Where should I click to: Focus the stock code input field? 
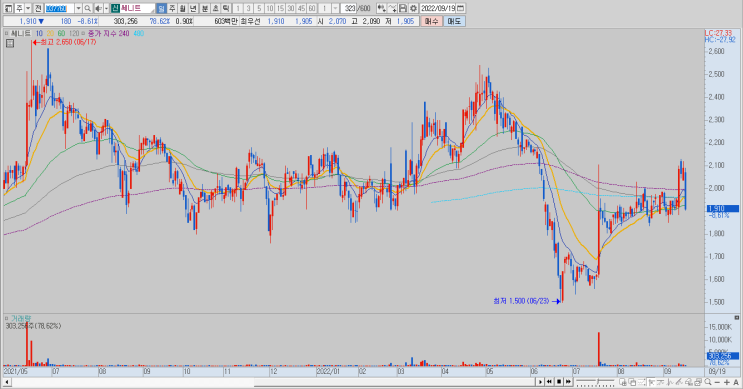click(x=59, y=9)
